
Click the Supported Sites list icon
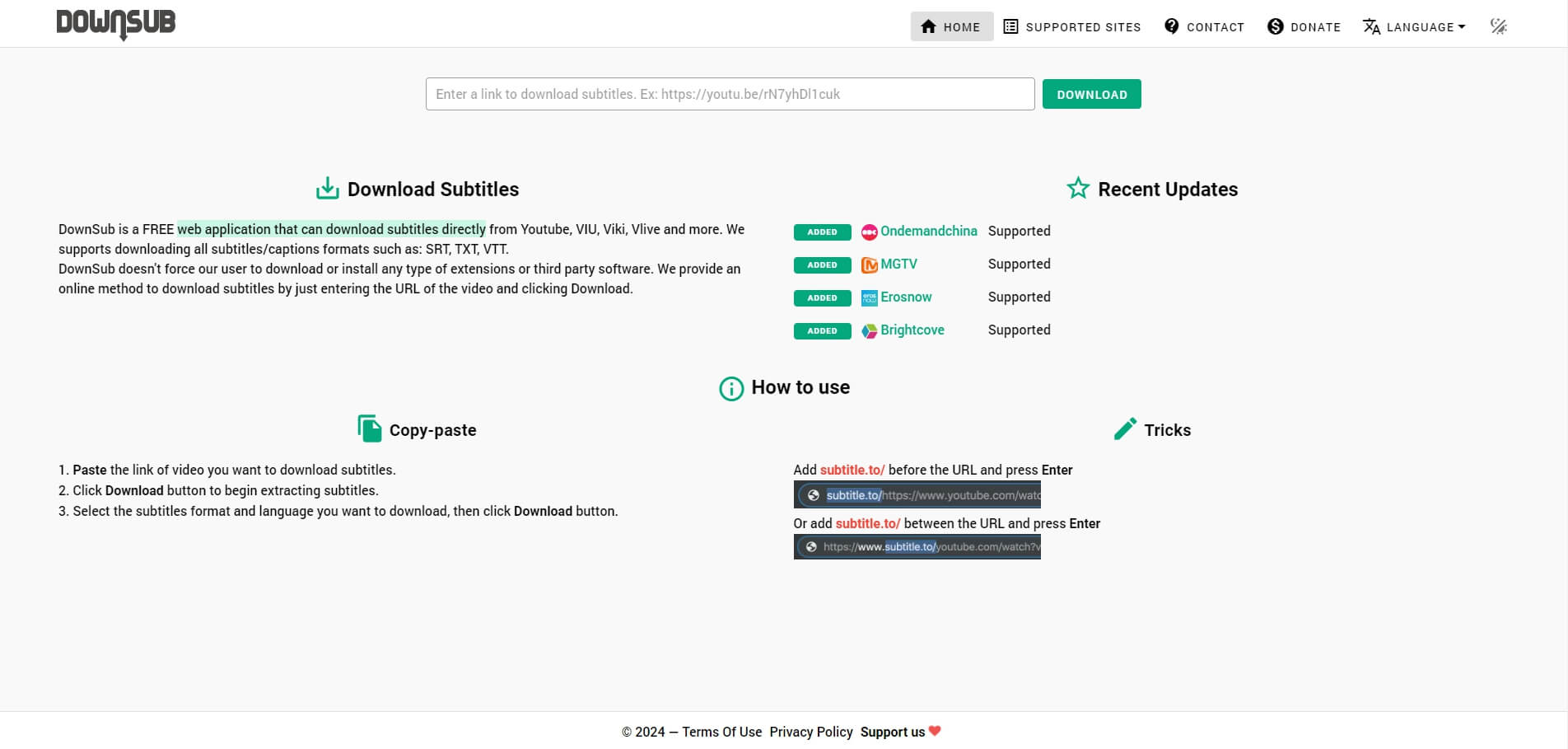point(1010,26)
